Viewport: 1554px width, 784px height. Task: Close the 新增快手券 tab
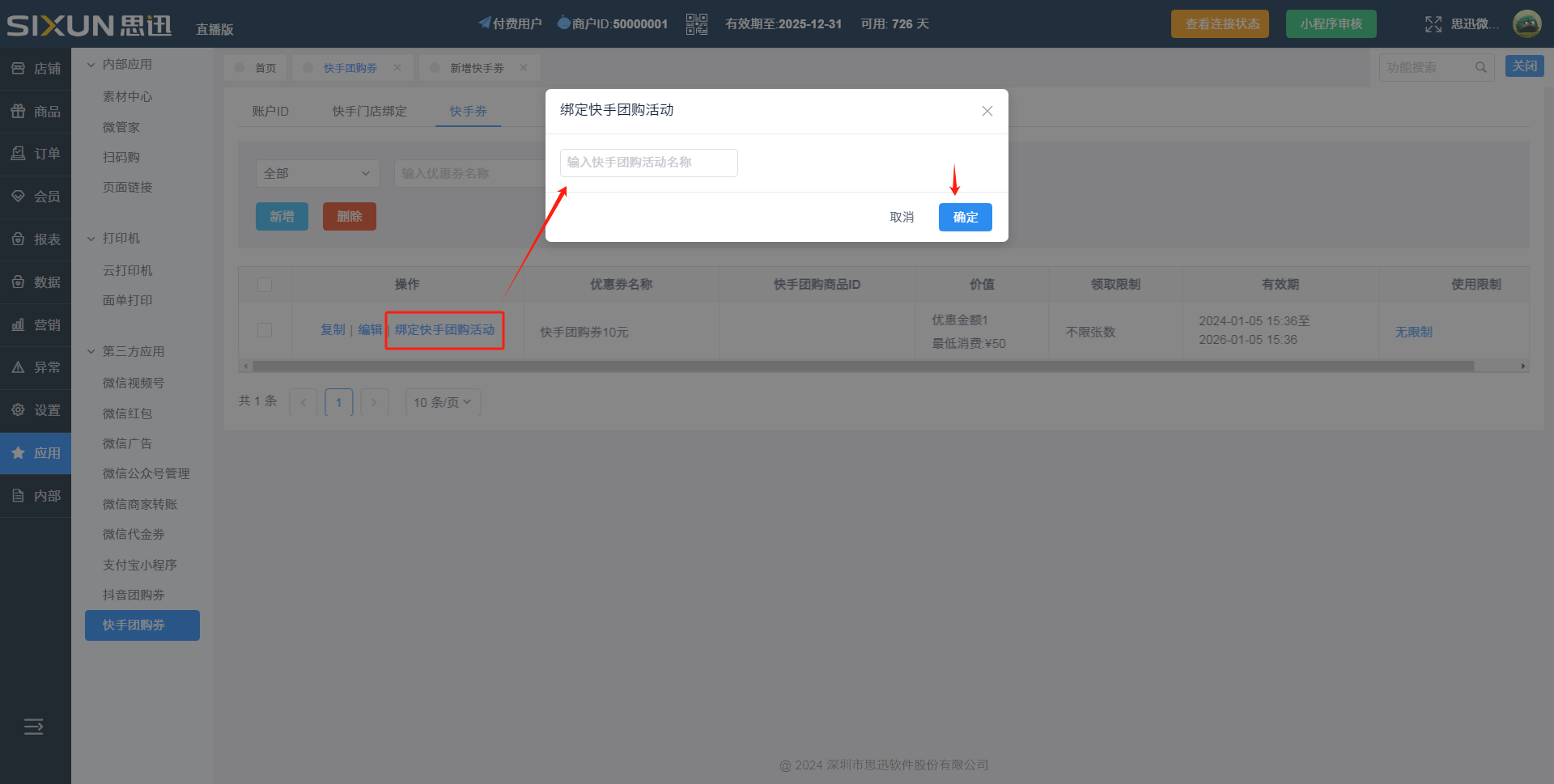point(524,68)
